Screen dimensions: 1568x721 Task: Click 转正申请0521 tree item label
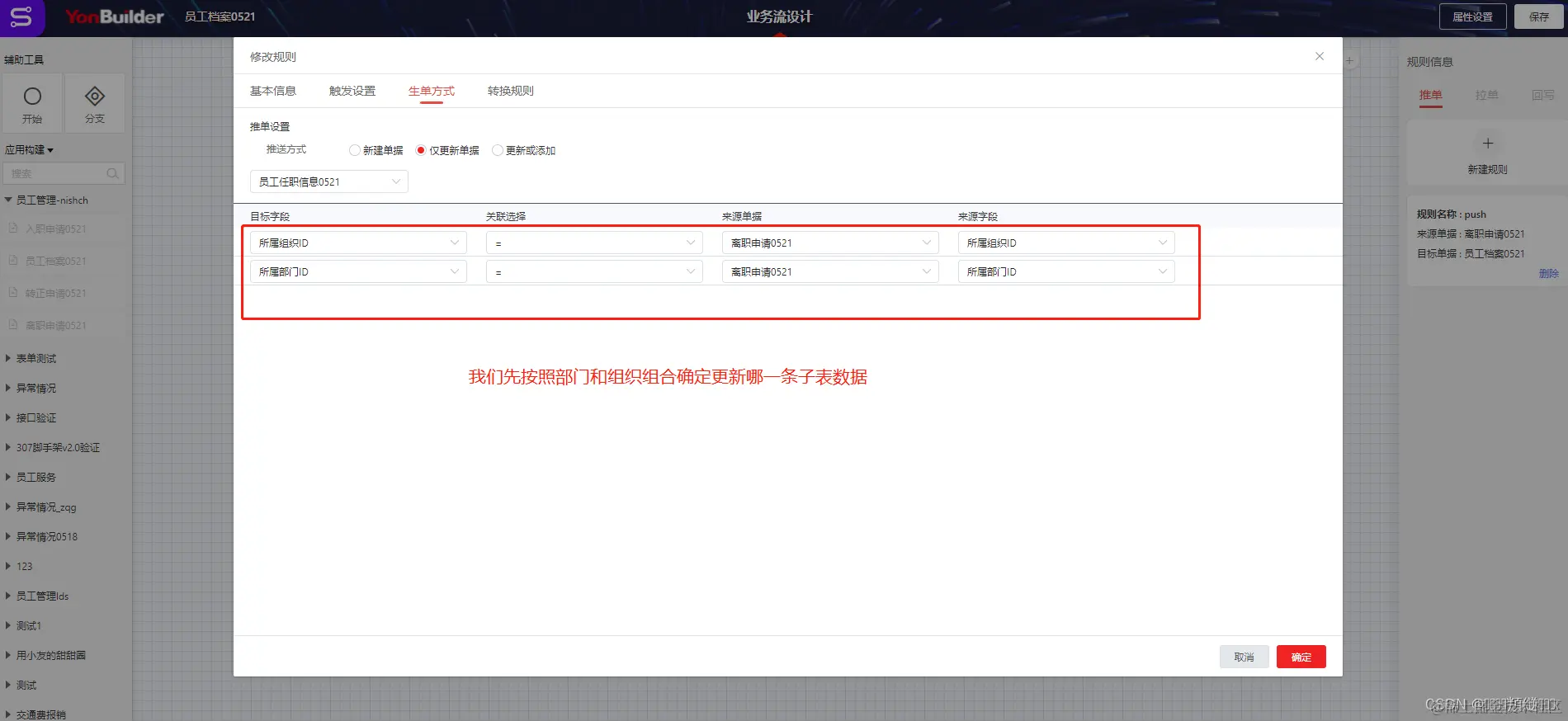coord(56,293)
